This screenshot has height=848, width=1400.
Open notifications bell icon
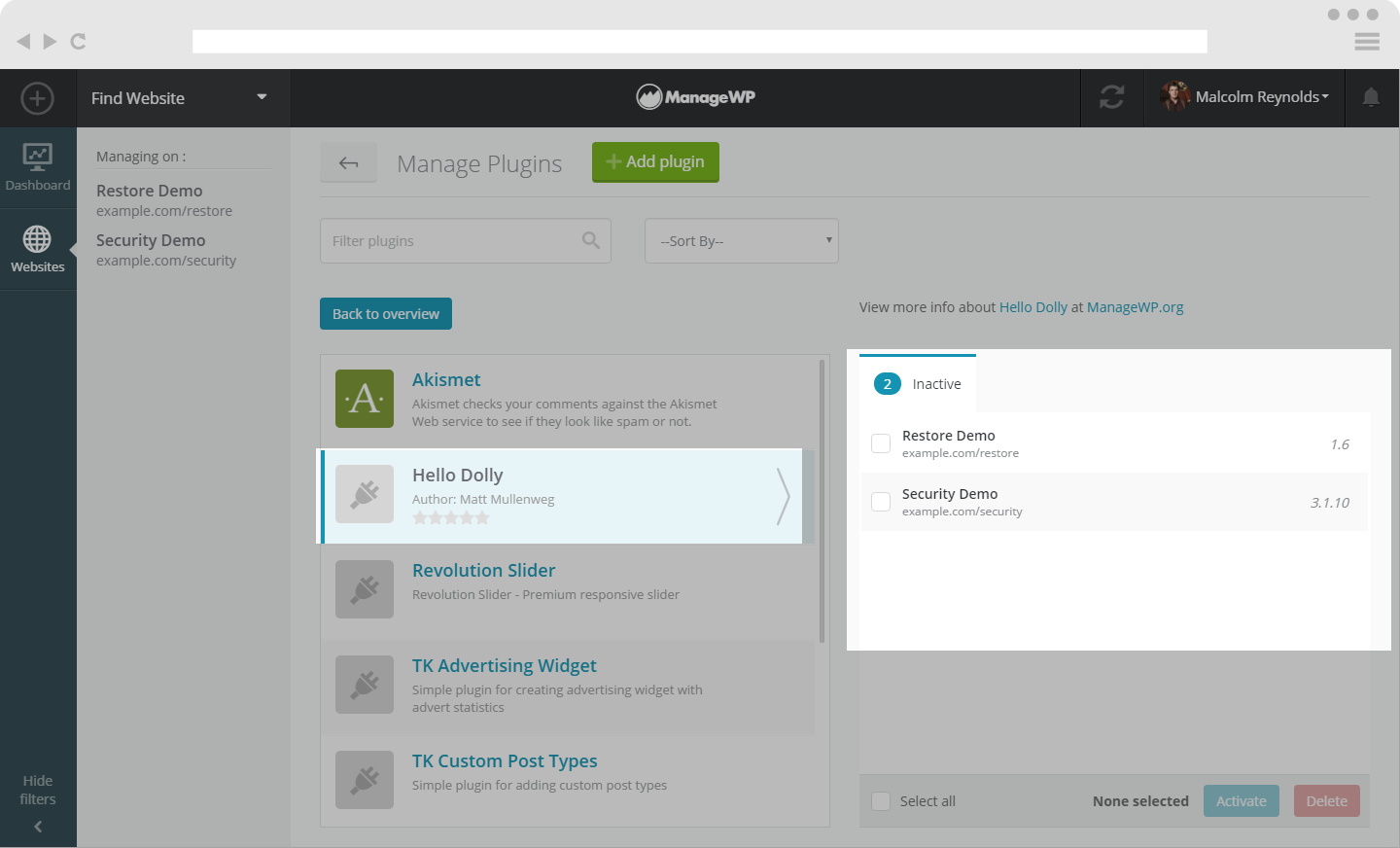click(1371, 97)
